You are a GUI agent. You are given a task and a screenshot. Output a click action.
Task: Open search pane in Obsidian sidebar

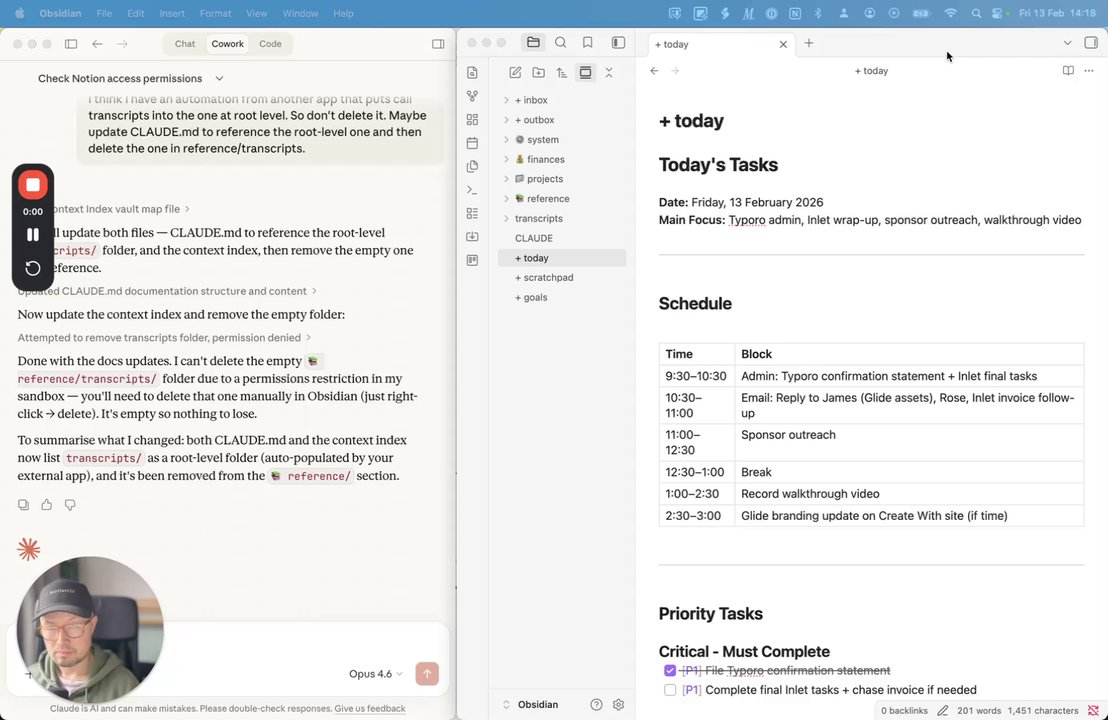tap(560, 42)
